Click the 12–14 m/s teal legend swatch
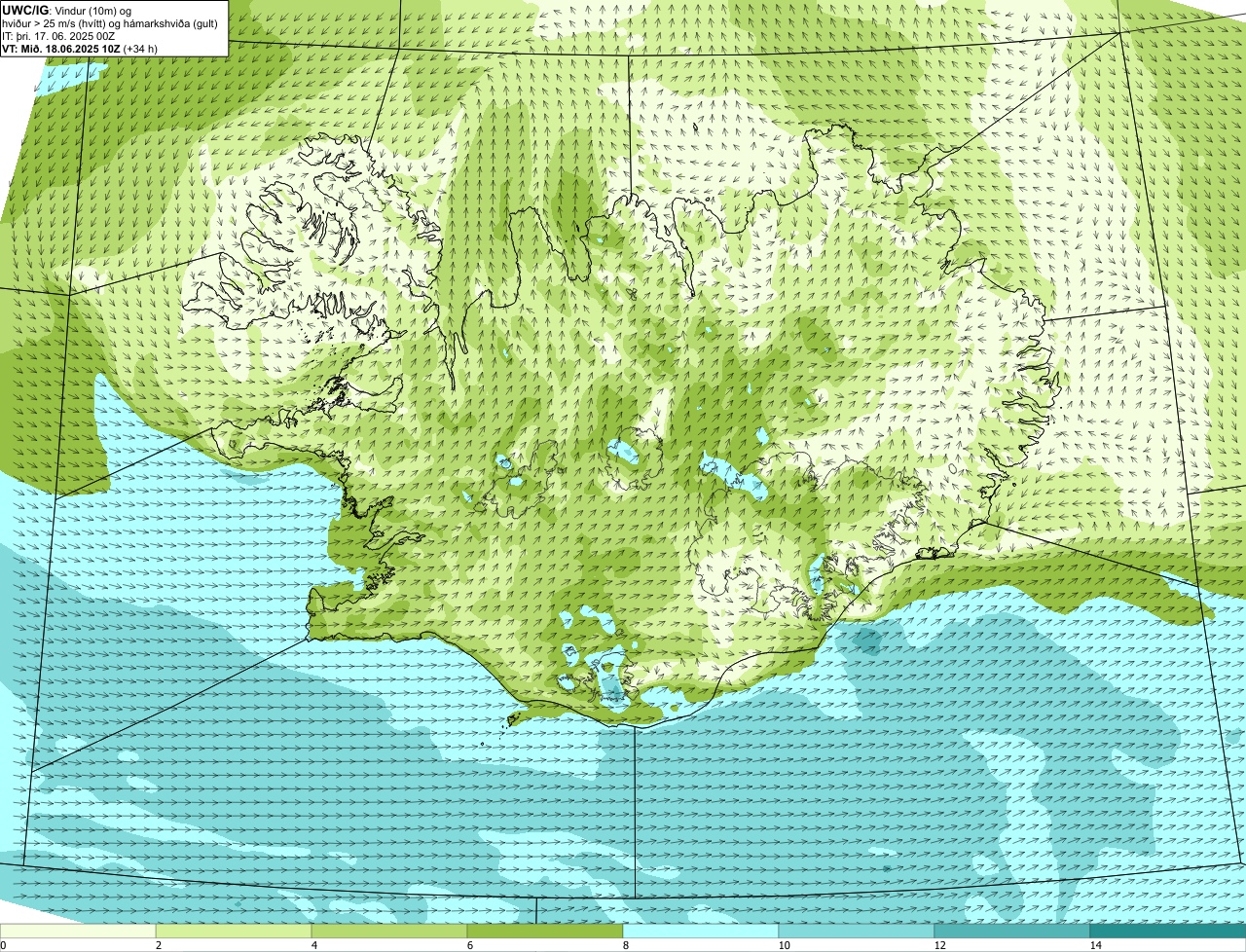This screenshot has width=1246, height=952. 1012,931
